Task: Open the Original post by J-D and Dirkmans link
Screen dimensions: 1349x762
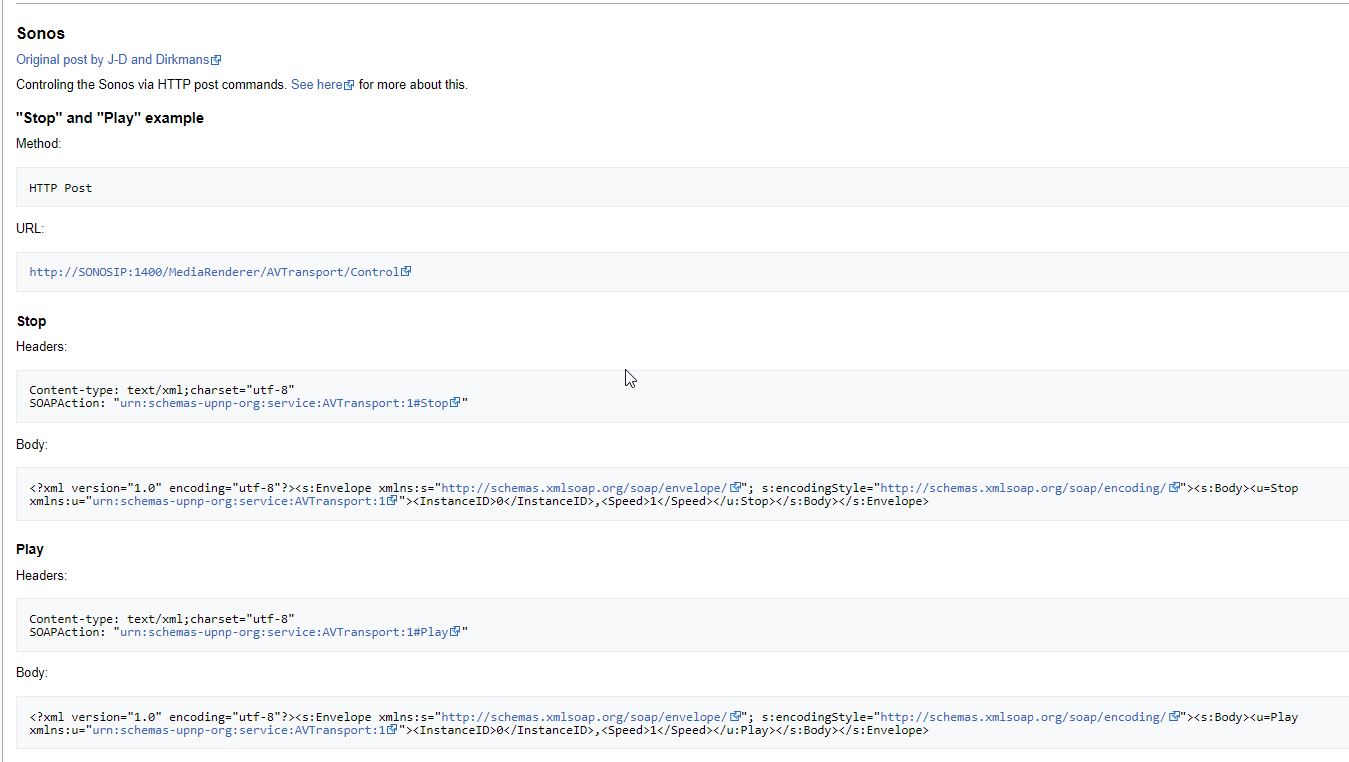Action: (x=113, y=60)
